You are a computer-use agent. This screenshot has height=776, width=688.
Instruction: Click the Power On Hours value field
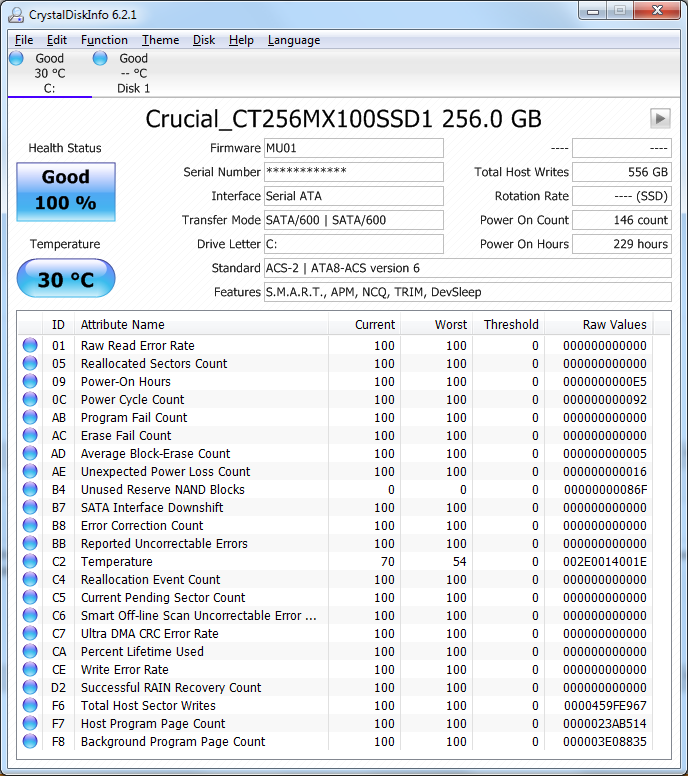tap(621, 244)
